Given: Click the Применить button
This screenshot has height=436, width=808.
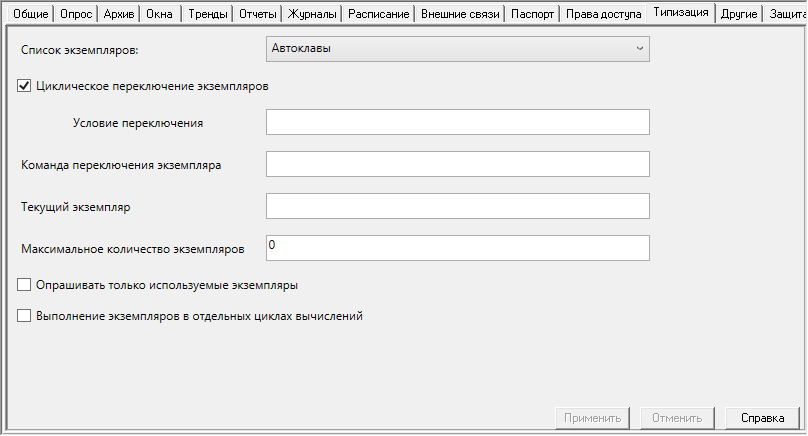Looking at the screenshot, I should point(593,418).
